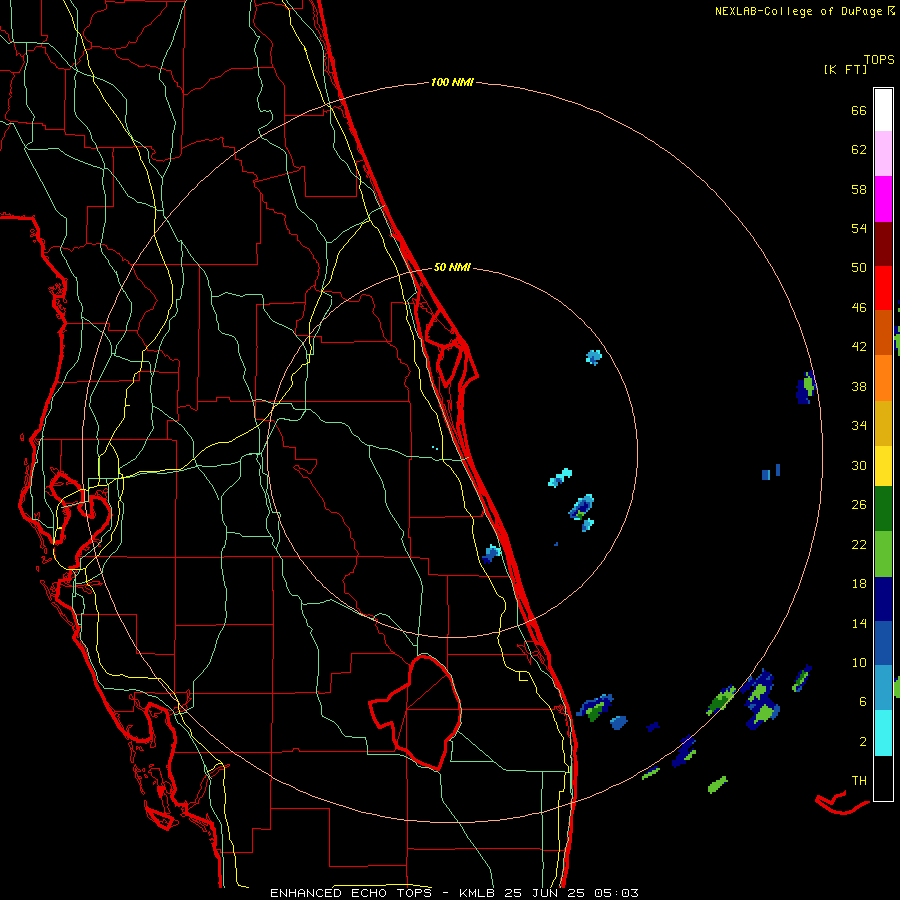Click the "50 NMI" range ring label
The width and height of the screenshot is (900, 900).
(x=452, y=267)
